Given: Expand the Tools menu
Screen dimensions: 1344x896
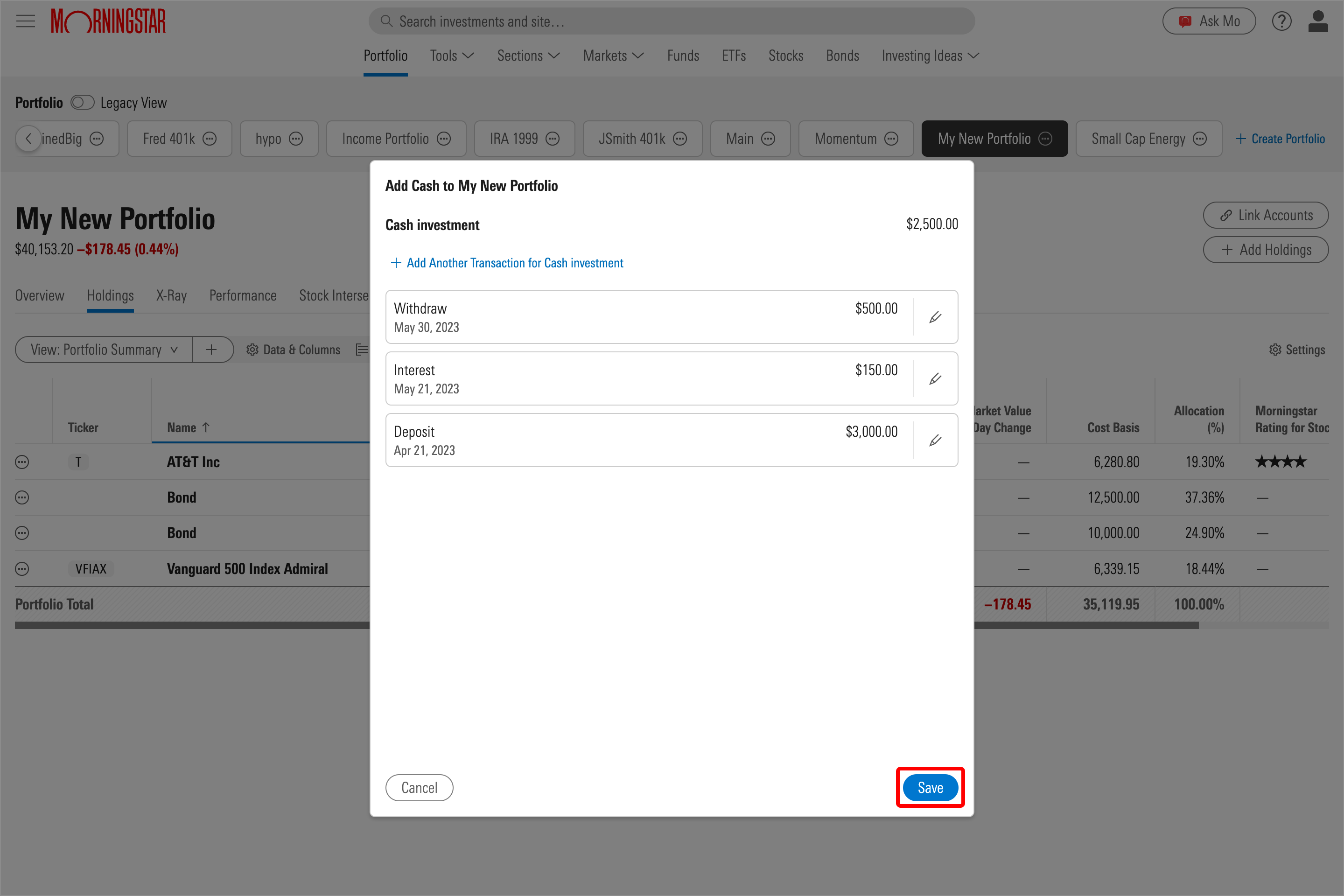Looking at the screenshot, I should tap(452, 56).
